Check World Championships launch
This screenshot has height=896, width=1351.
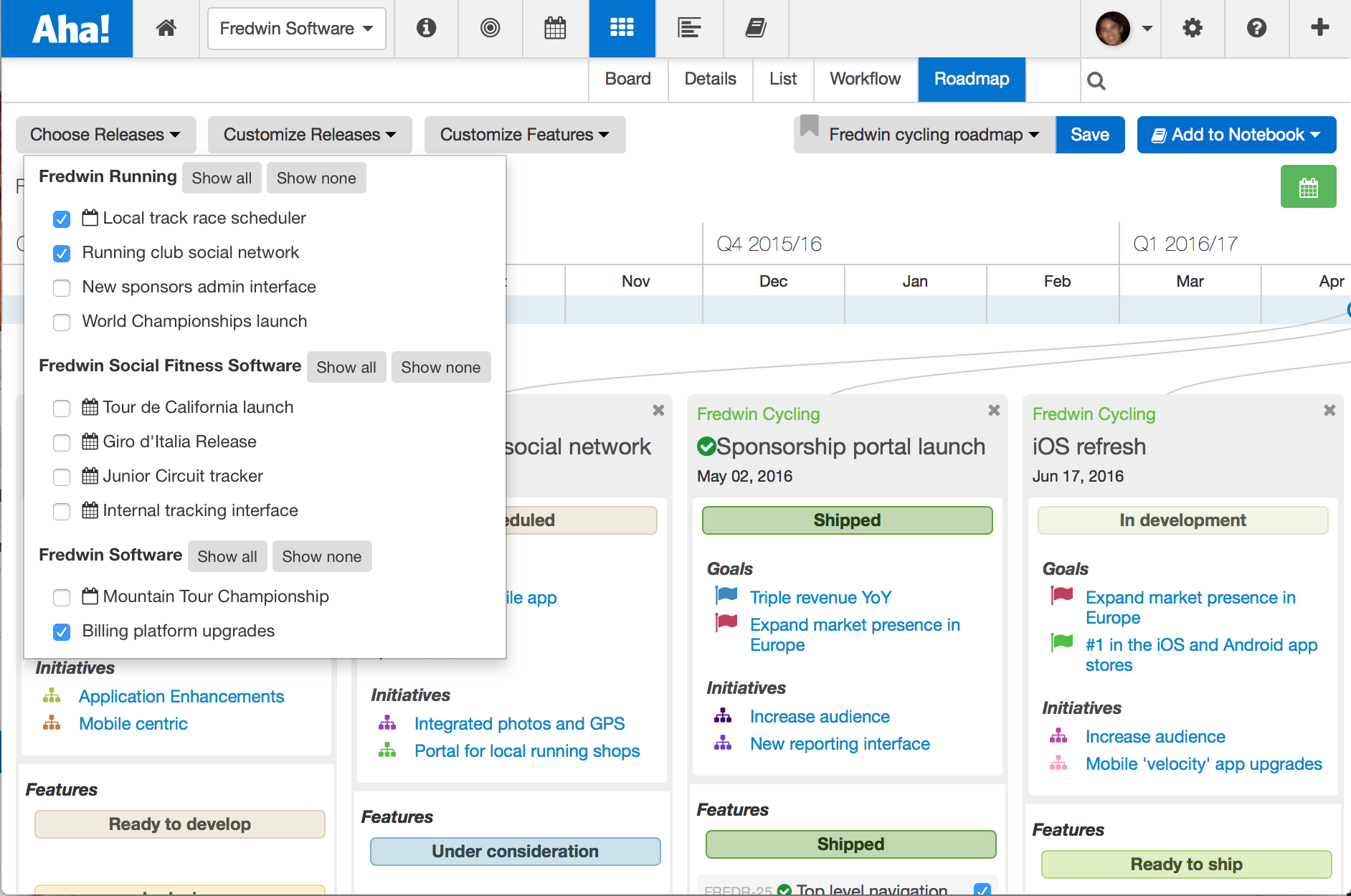[62, 322]
